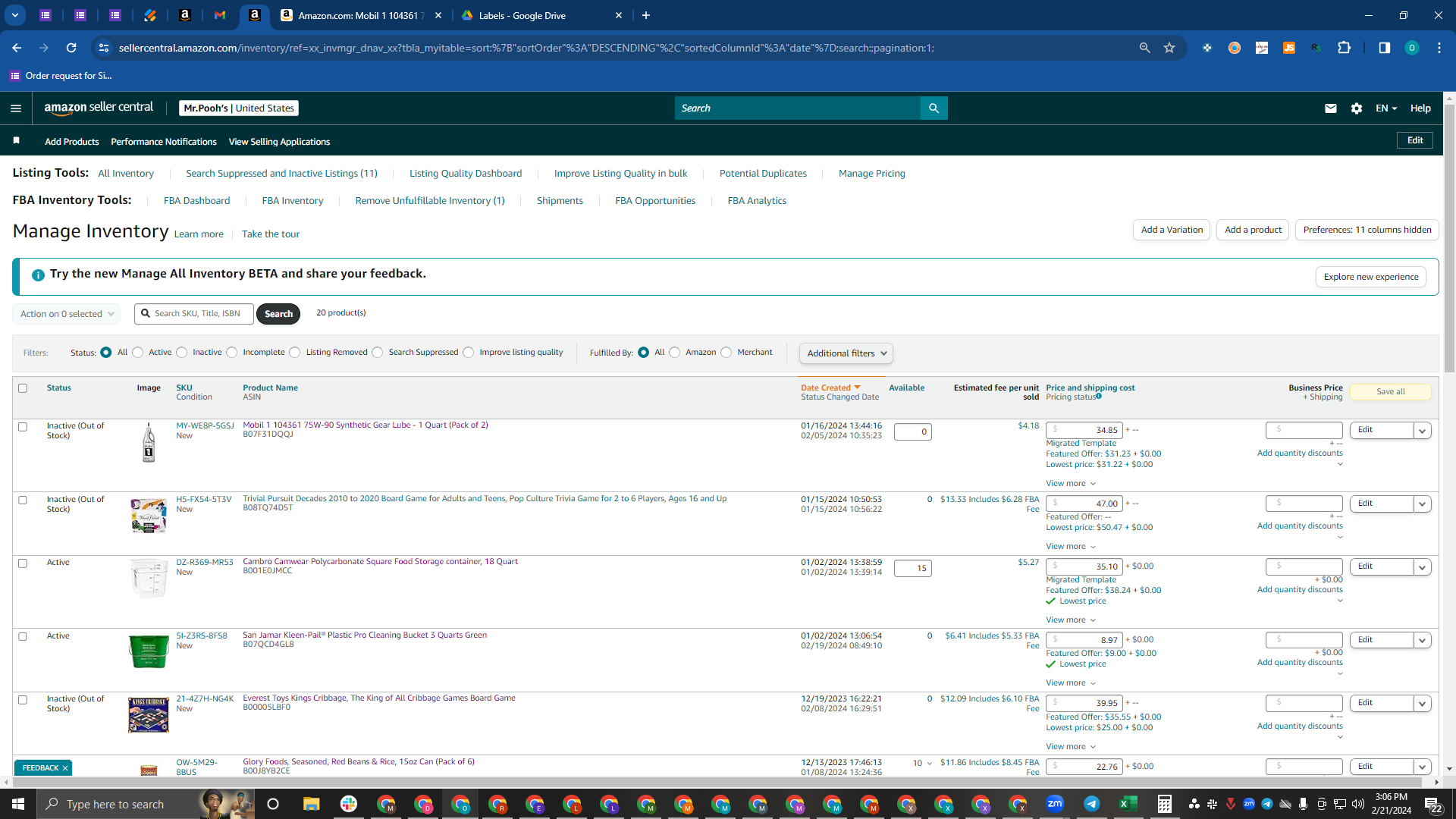Image resolution: width=1456 pixels, height=819 pixels.
Task: Select Fulfilled By Amazon radio button
Action: 675,353
